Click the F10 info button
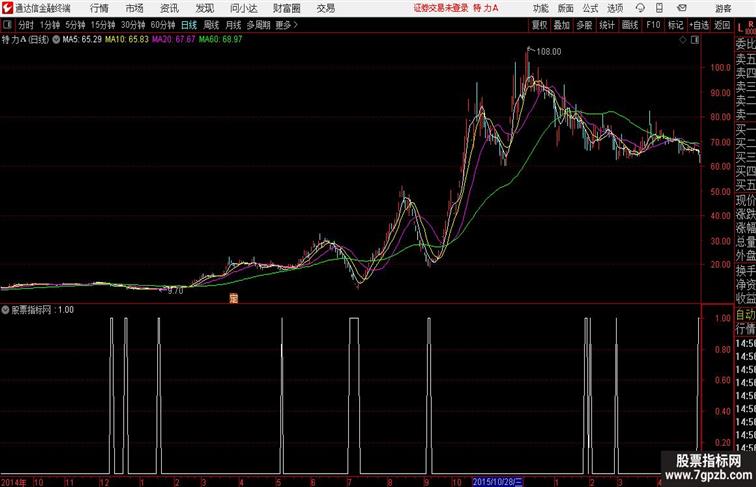 coord(653,25)
